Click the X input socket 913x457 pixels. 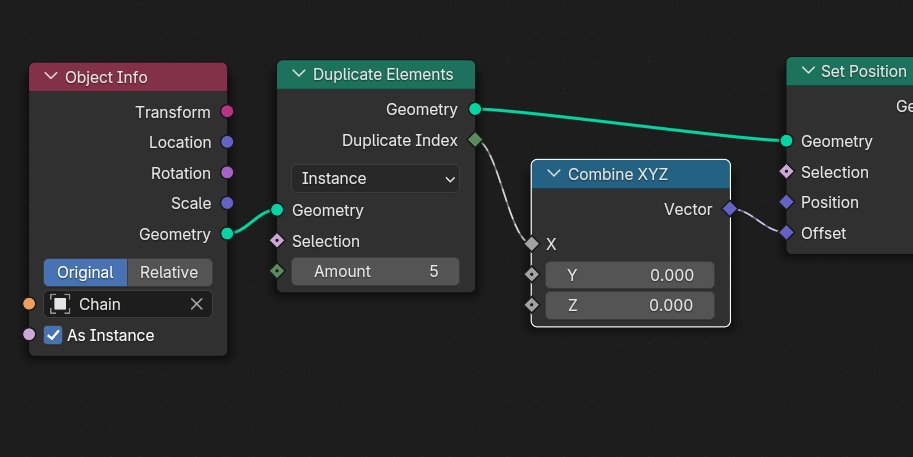pyautogui.click(x=532, y=243)
